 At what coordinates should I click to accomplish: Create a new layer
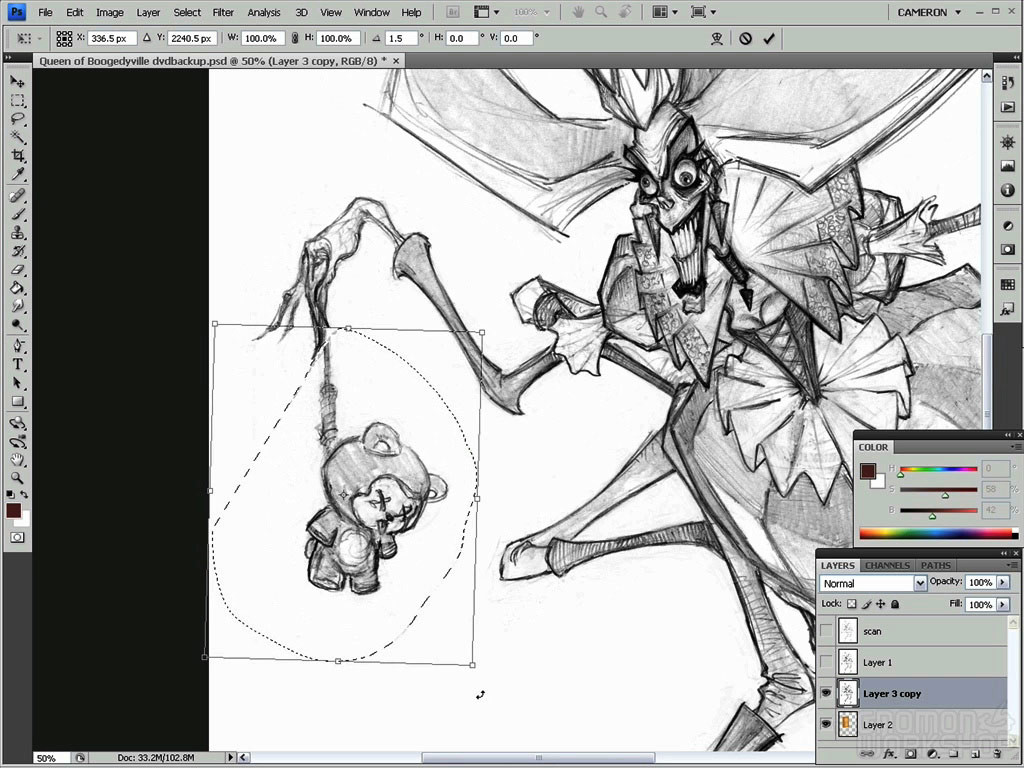(x=976, y=754)
